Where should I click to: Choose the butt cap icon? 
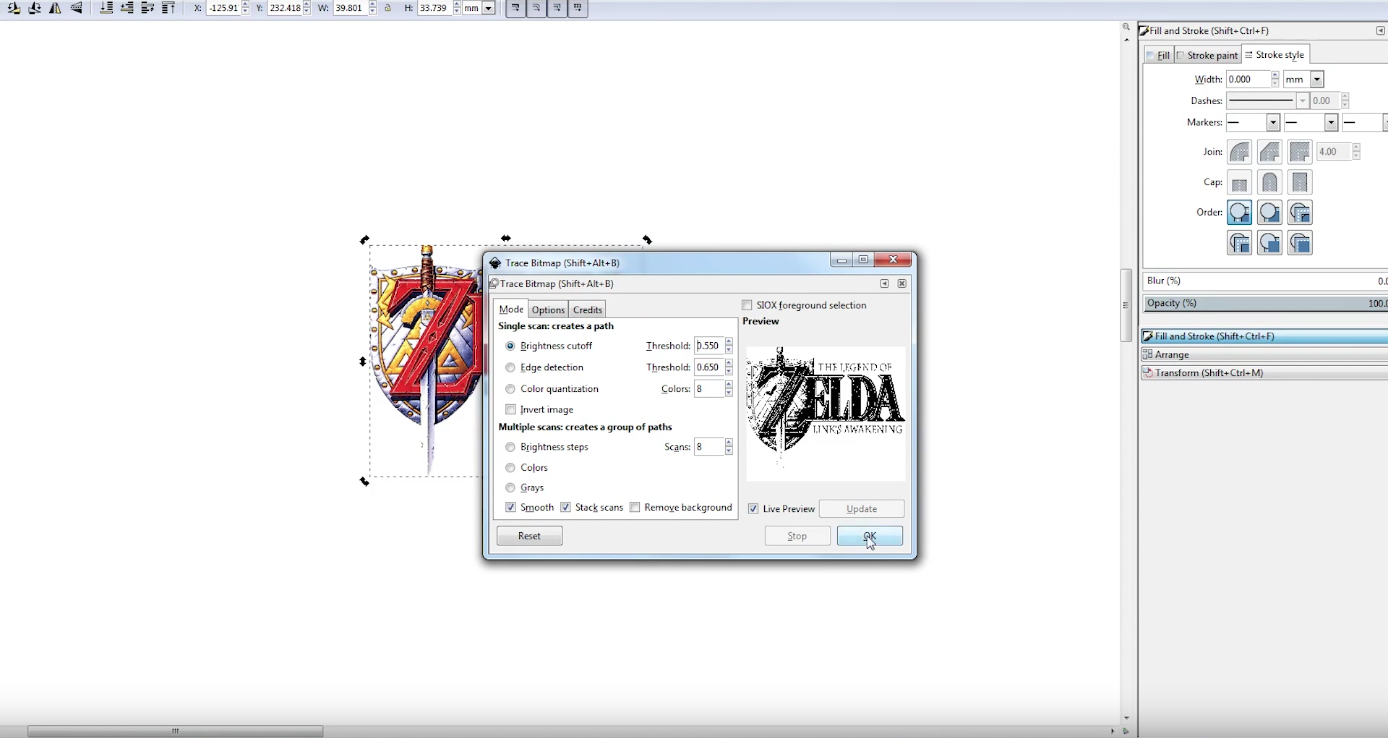pos(1239,182)
